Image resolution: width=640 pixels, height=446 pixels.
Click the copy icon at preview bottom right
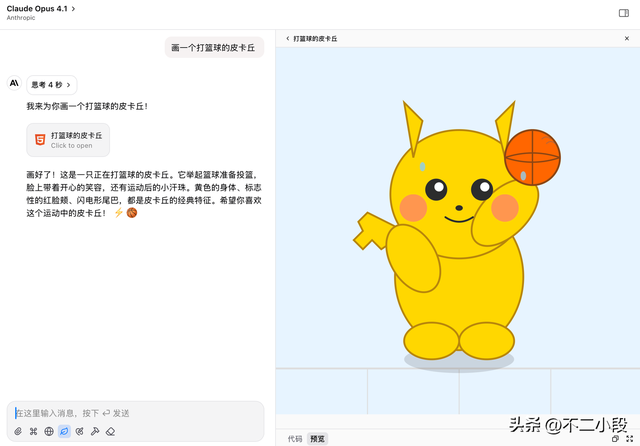point(616,439)
